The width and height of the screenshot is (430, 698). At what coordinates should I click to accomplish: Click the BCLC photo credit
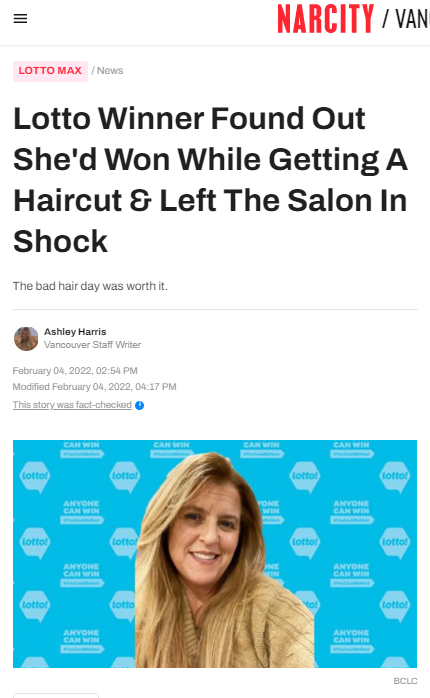tap(405, 681)
